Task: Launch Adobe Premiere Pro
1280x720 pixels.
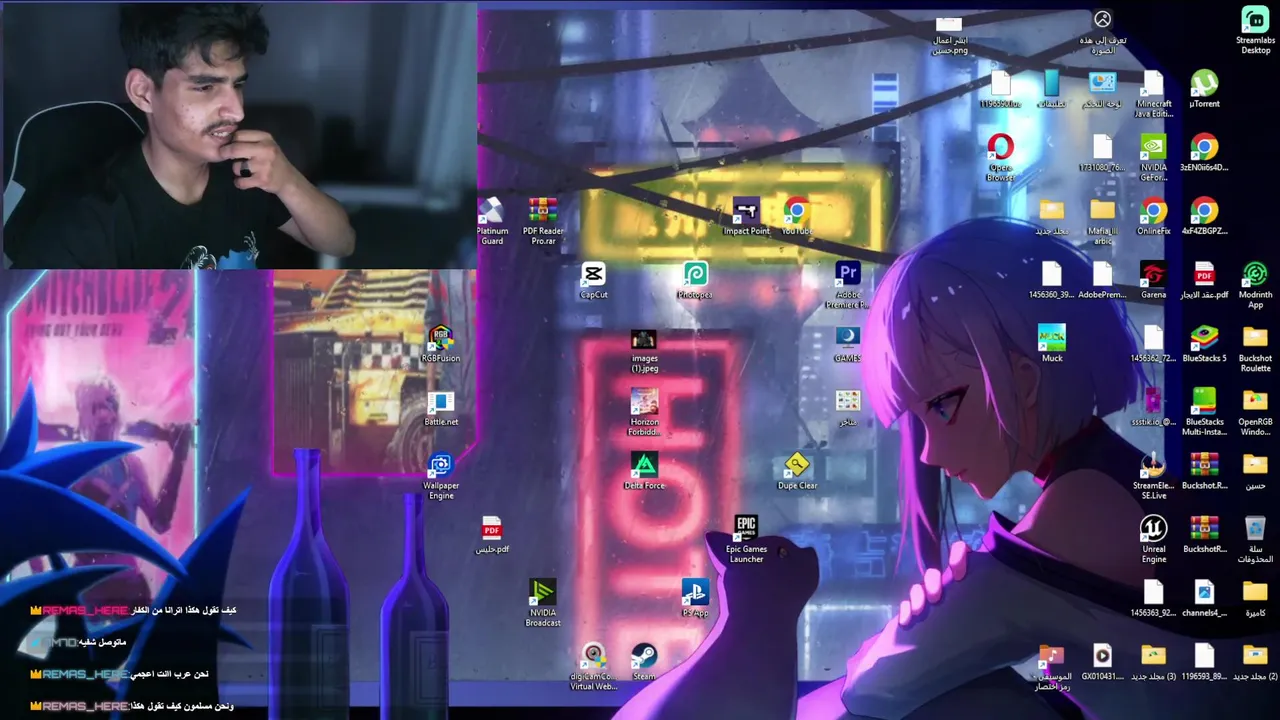Action: 848,284
